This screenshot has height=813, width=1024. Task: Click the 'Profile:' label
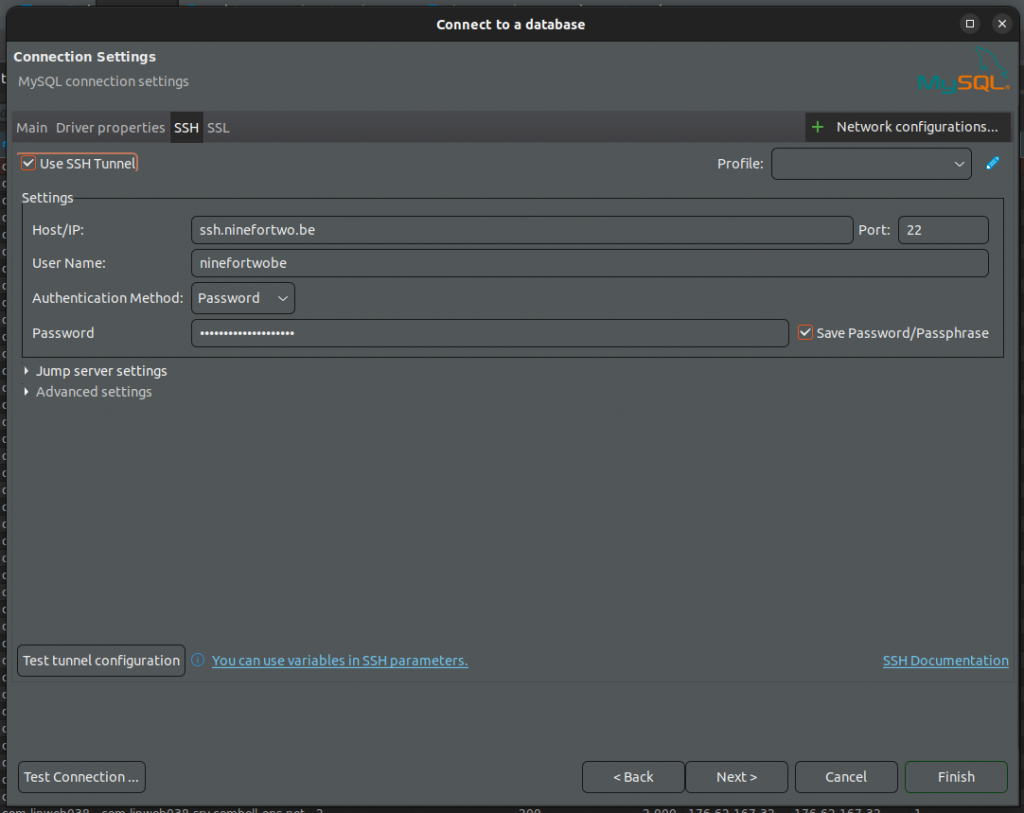coord(740,164)
